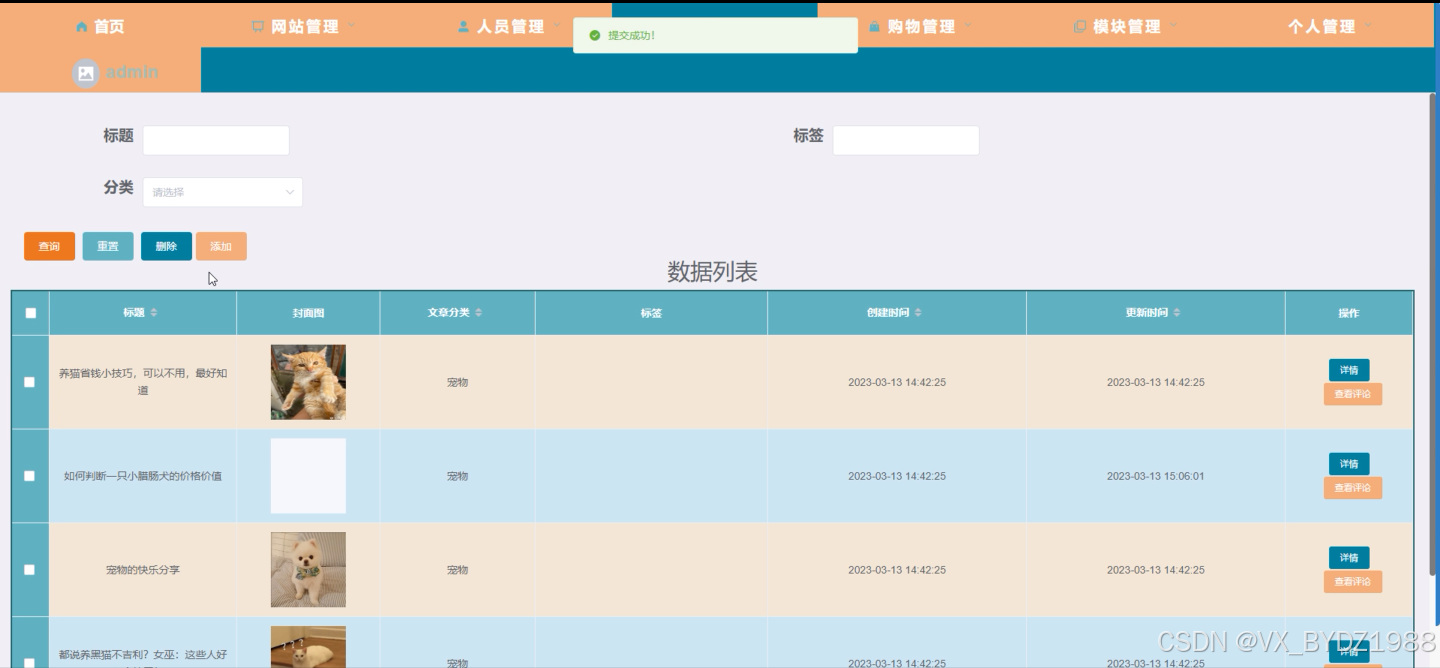The image size is (1440, 668).
Task: Click the bag icon beside 购物管理
Action: point(874,27)
